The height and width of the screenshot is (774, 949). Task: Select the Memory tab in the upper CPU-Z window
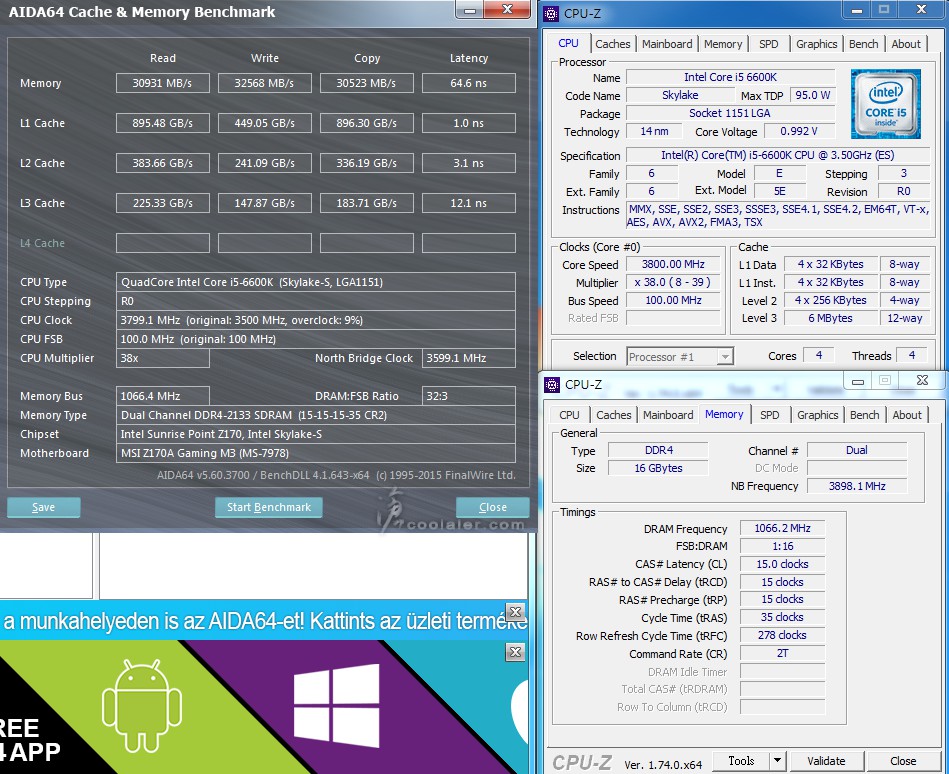[723, 44]
